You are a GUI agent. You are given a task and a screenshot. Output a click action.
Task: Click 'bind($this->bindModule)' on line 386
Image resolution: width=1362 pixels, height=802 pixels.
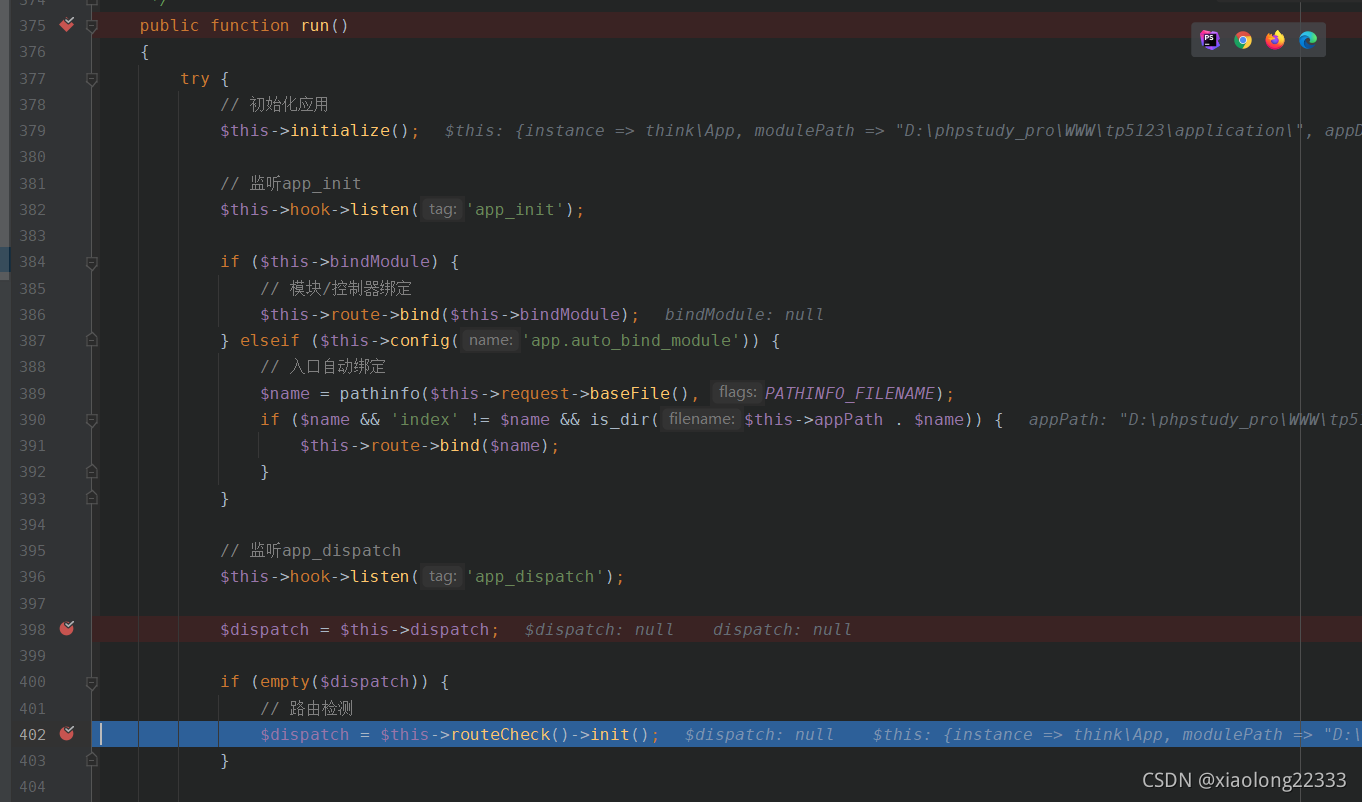513,314
